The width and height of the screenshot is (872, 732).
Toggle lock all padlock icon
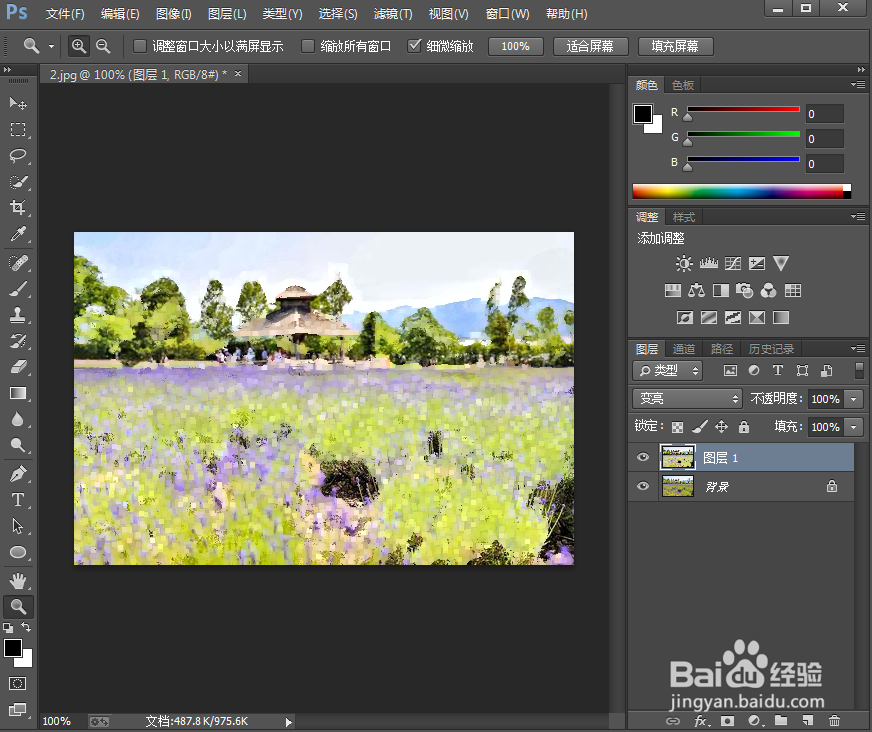pos(744,427)
